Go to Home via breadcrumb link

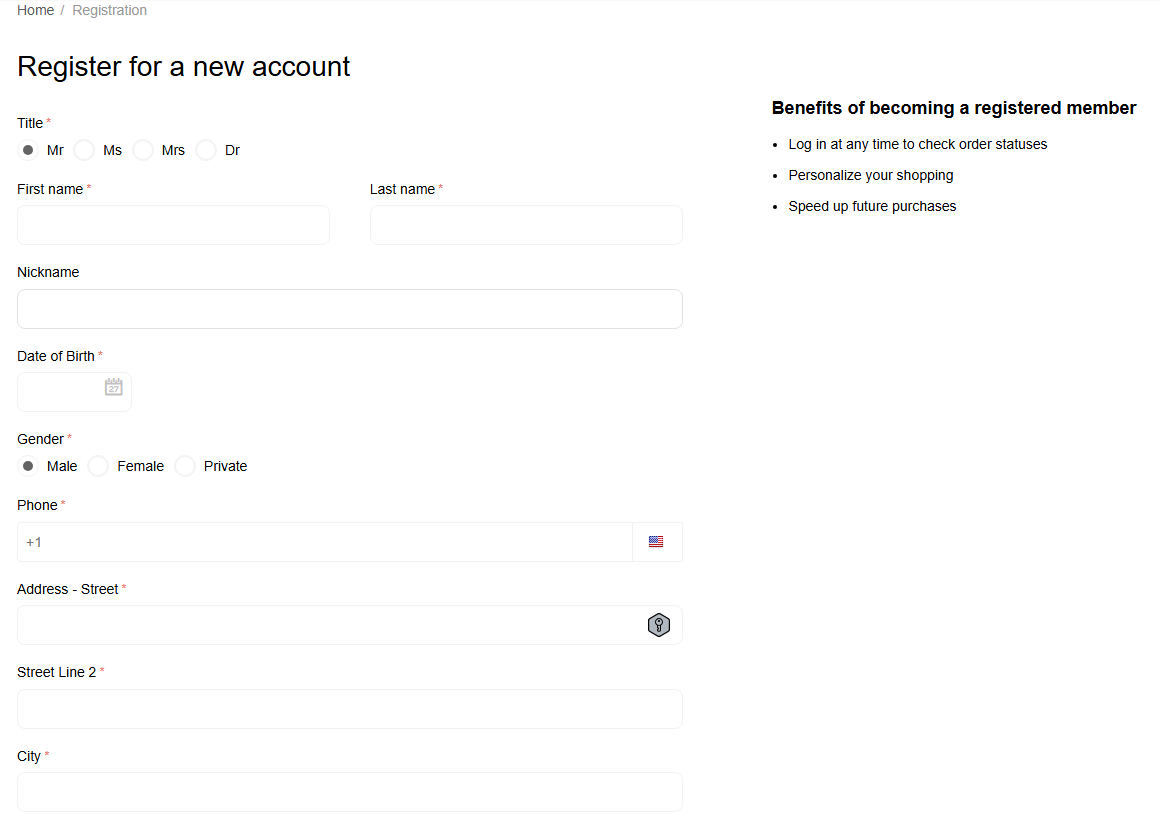coord(35,10)
